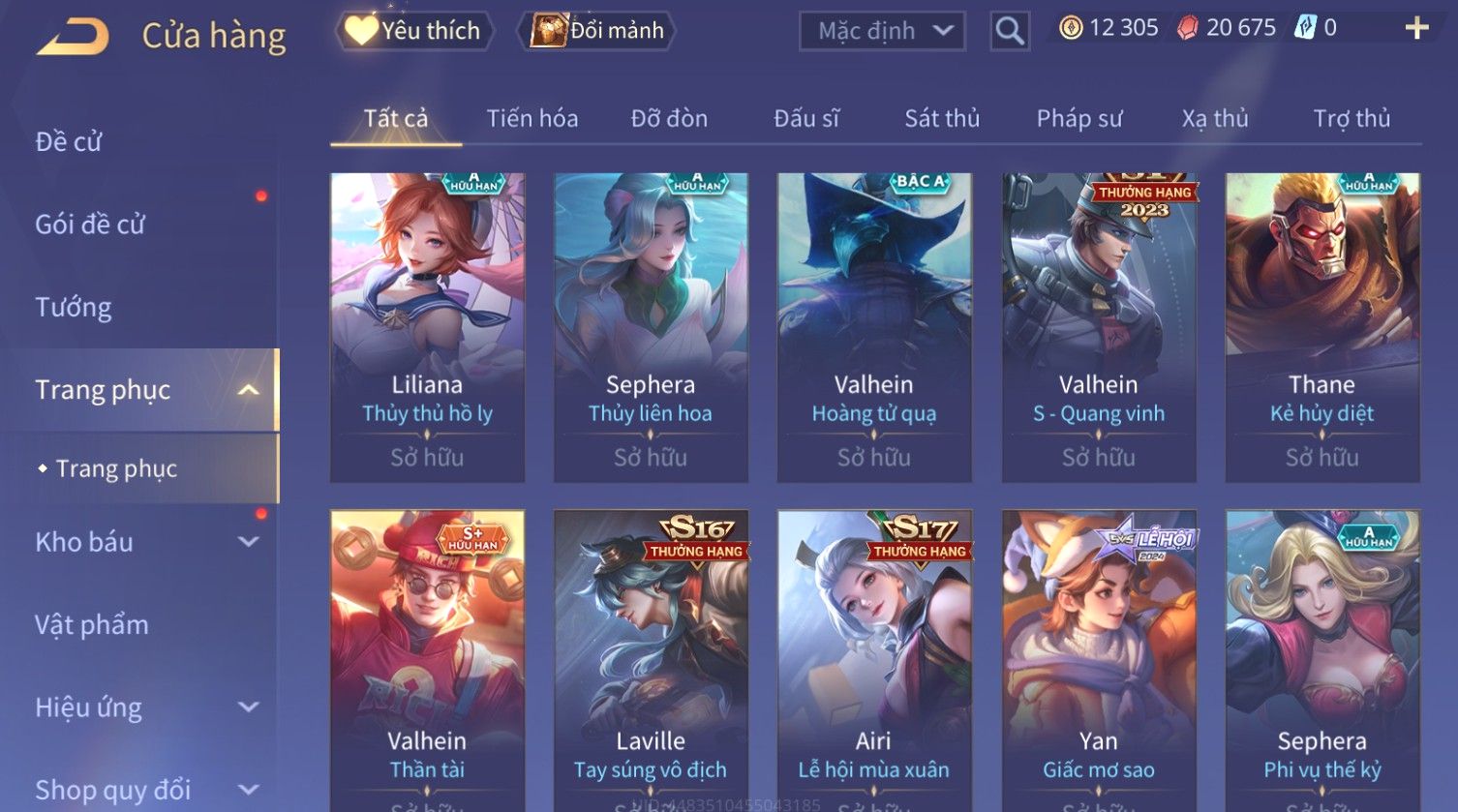Expand the Hiệu ứng sidebar section
This screenshot has height=812, width=1458.
249,707
